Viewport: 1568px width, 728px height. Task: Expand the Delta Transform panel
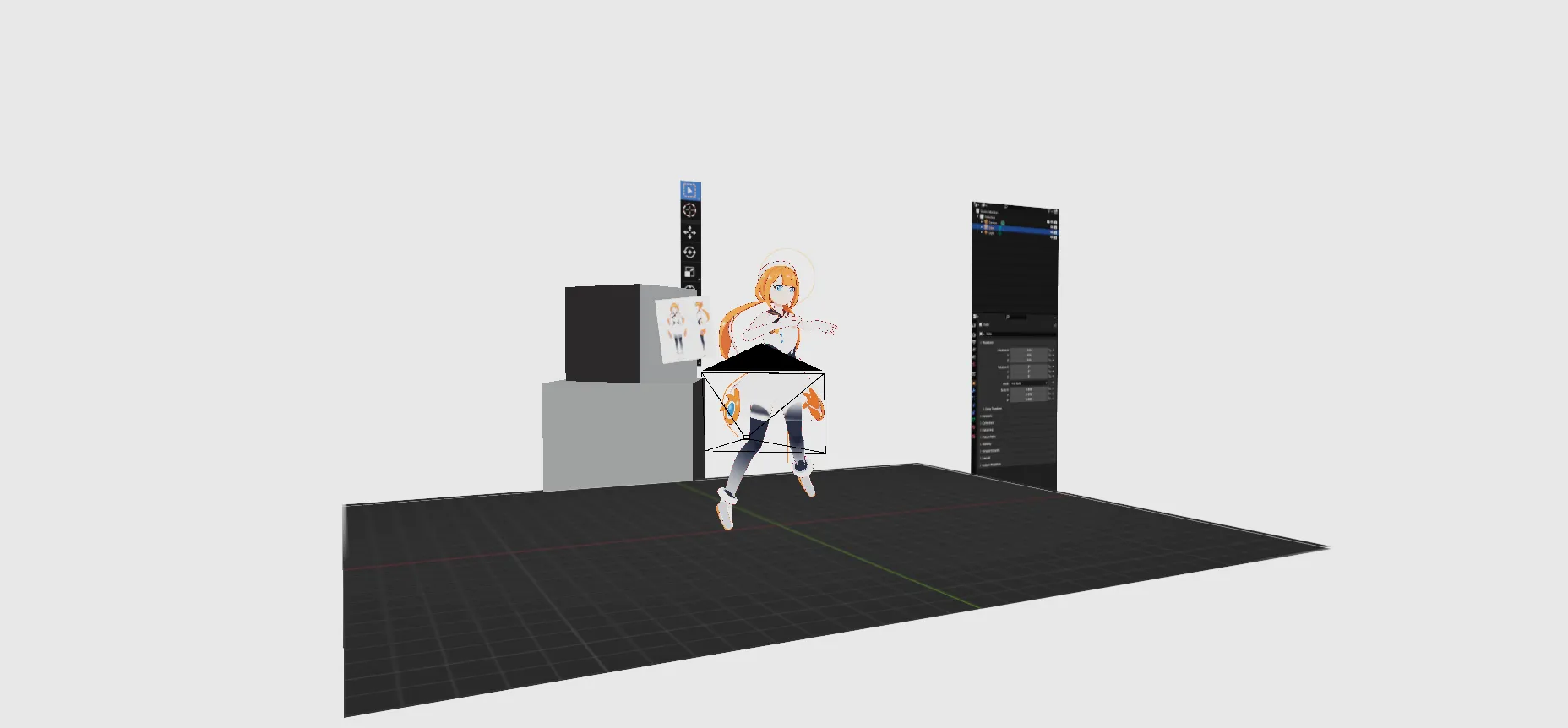point(993,409)
